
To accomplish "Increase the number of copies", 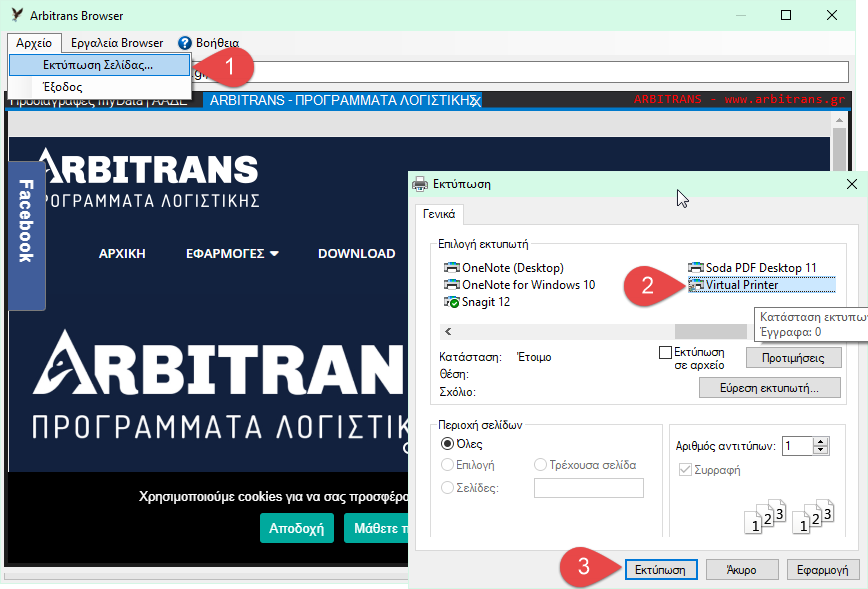I will point(821,441).
